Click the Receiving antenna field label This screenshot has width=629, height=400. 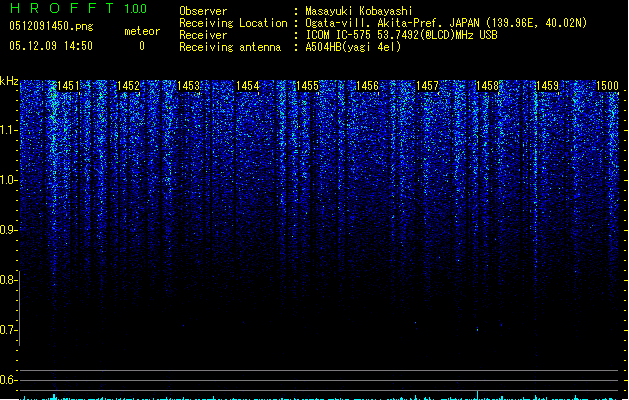pos(230,47)
